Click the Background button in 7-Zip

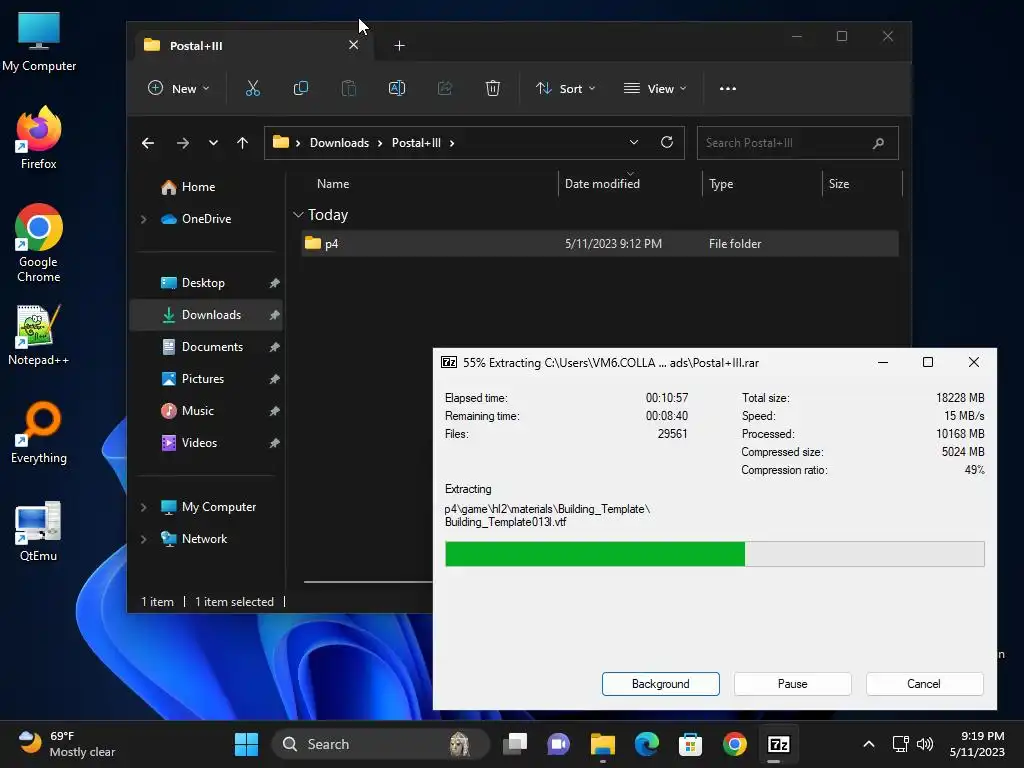tap(660, 684)
